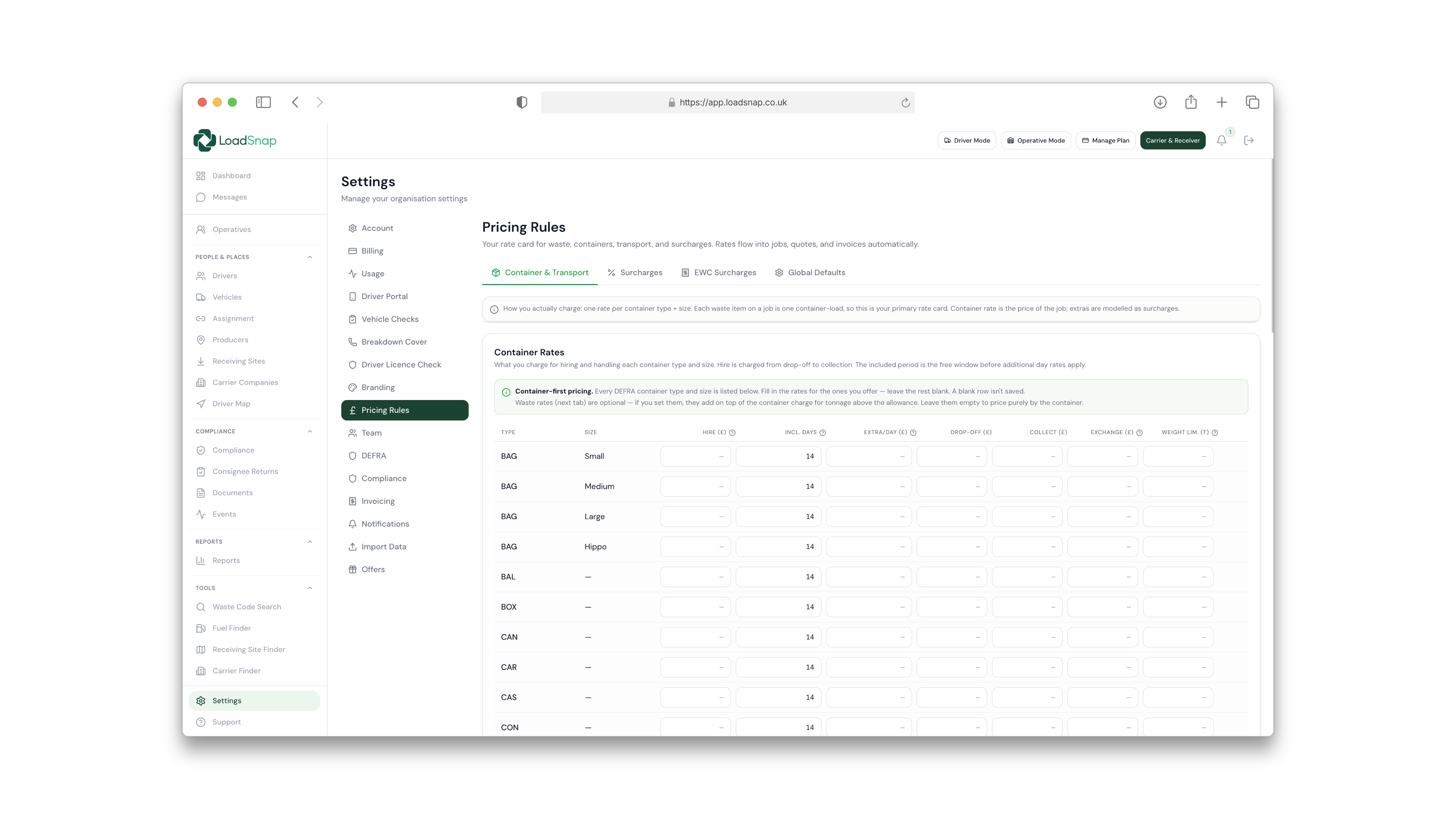1456x819 pixels.
Task: Click the page vertical scrollbar
Action: click(1272, 246)
